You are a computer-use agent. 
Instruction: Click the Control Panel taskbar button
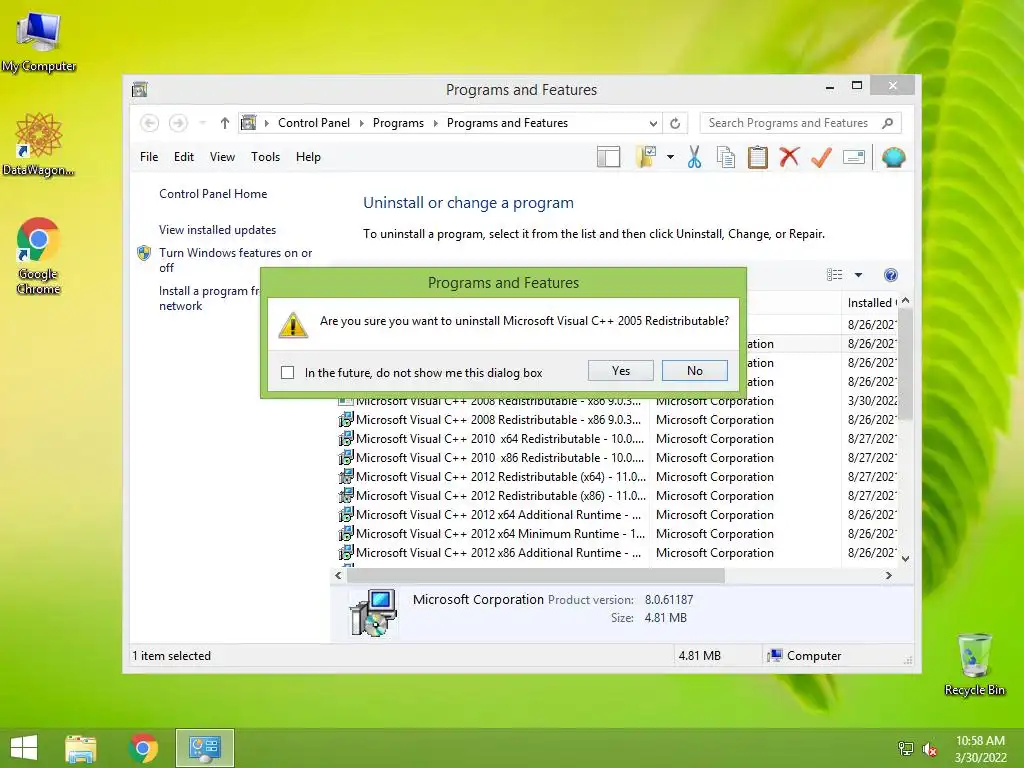[204, 748]
